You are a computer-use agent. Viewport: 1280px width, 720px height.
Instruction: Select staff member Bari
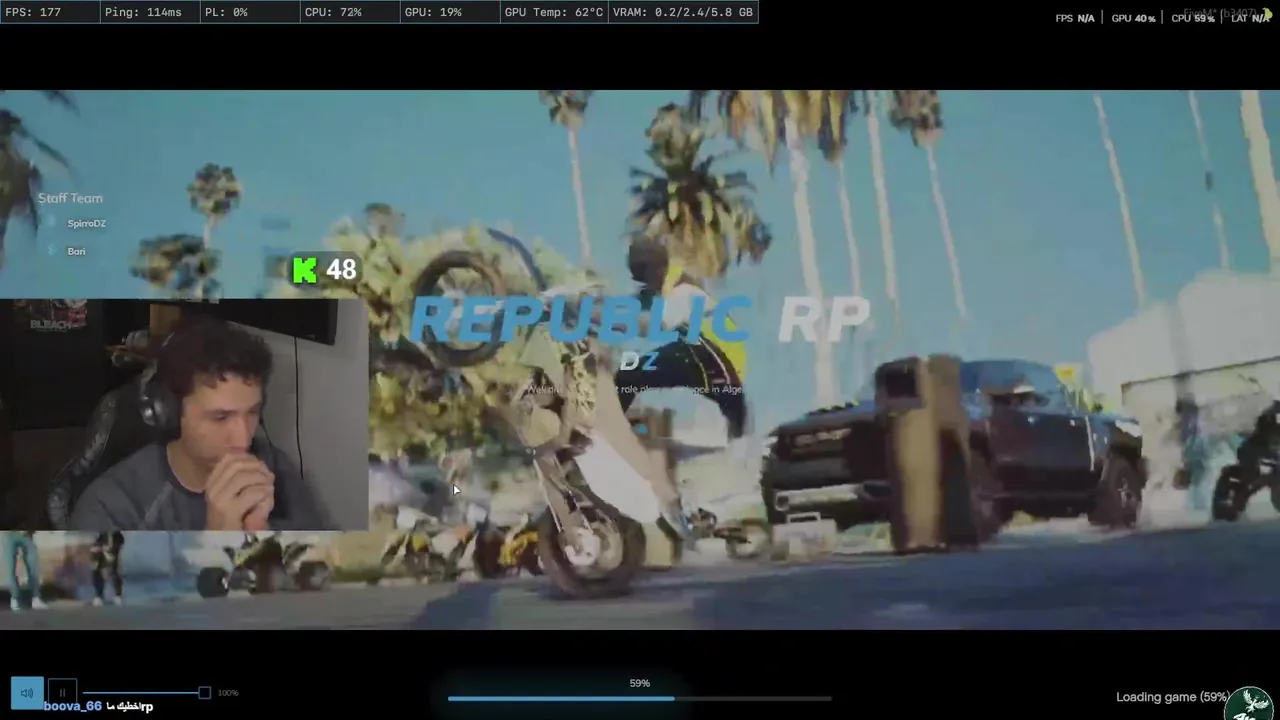76,251
